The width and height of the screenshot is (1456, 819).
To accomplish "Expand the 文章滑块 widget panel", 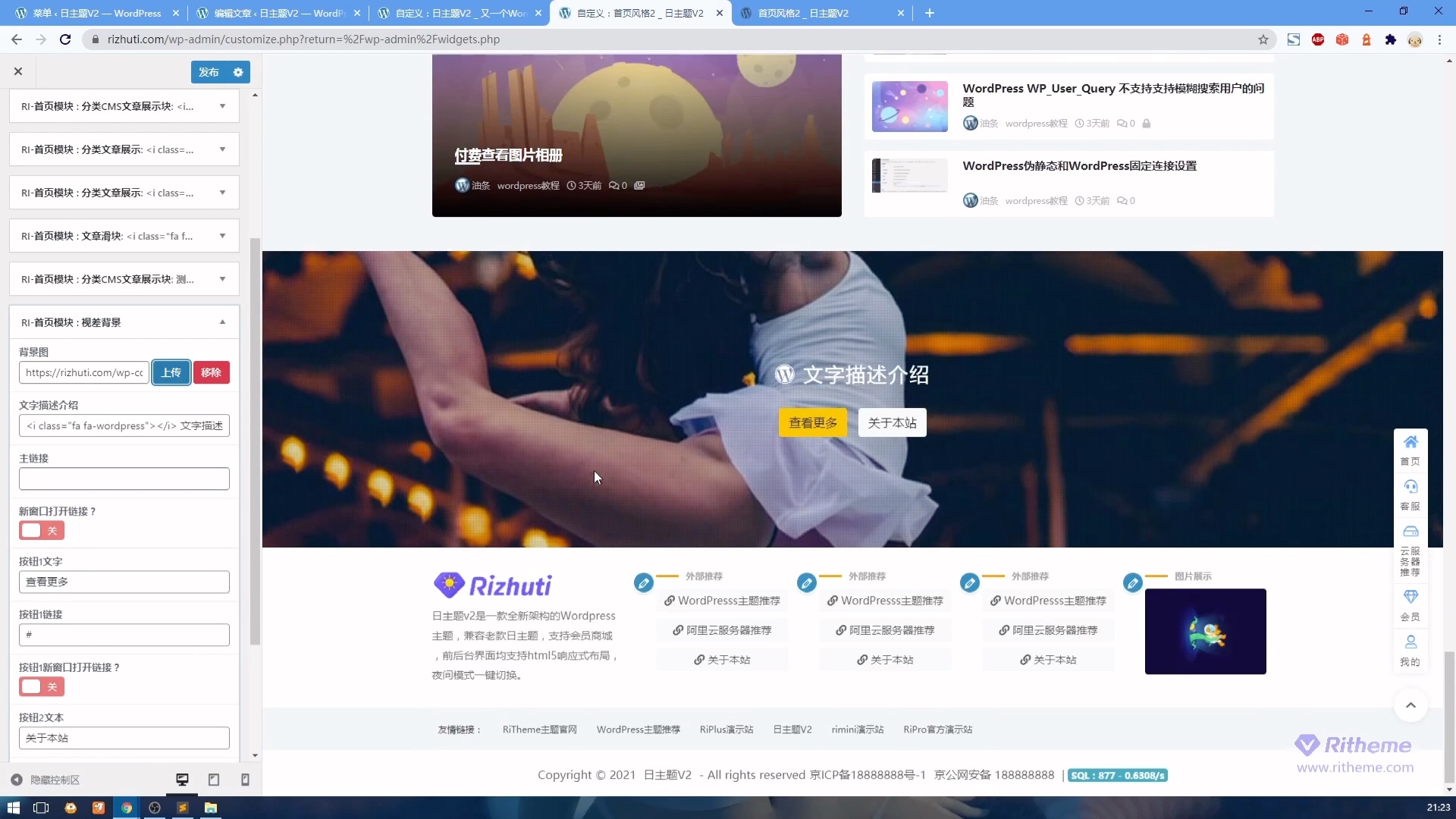I will click(x=222, y=236).
